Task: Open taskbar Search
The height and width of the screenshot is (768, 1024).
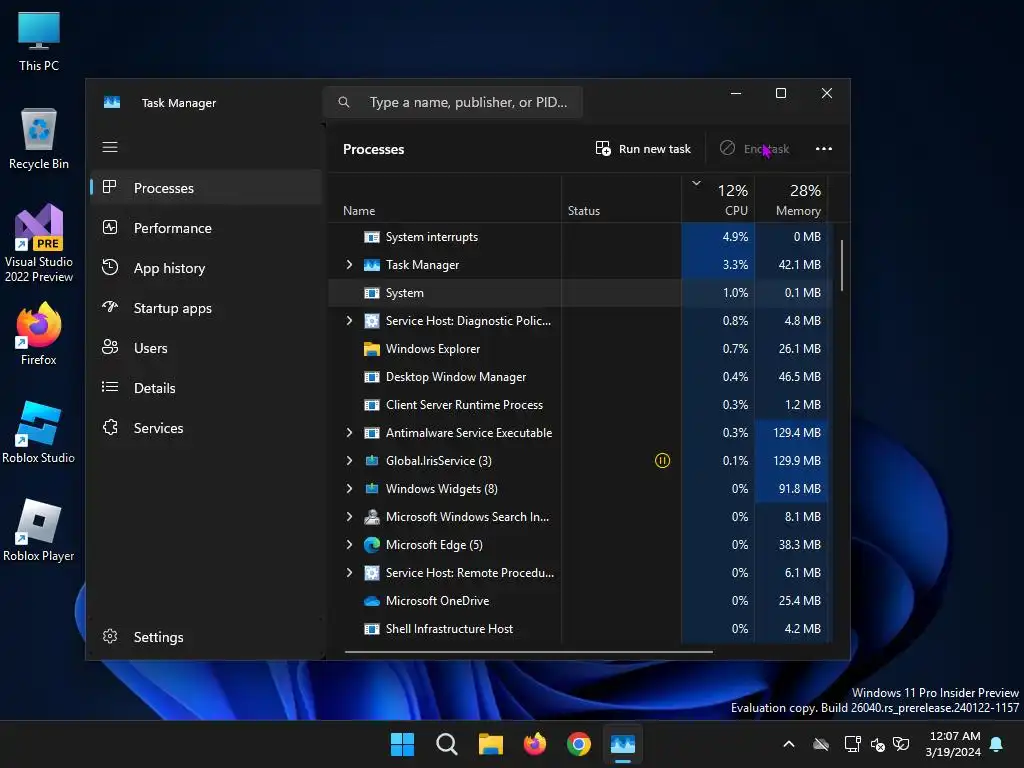Action: [x=447, y=744]
